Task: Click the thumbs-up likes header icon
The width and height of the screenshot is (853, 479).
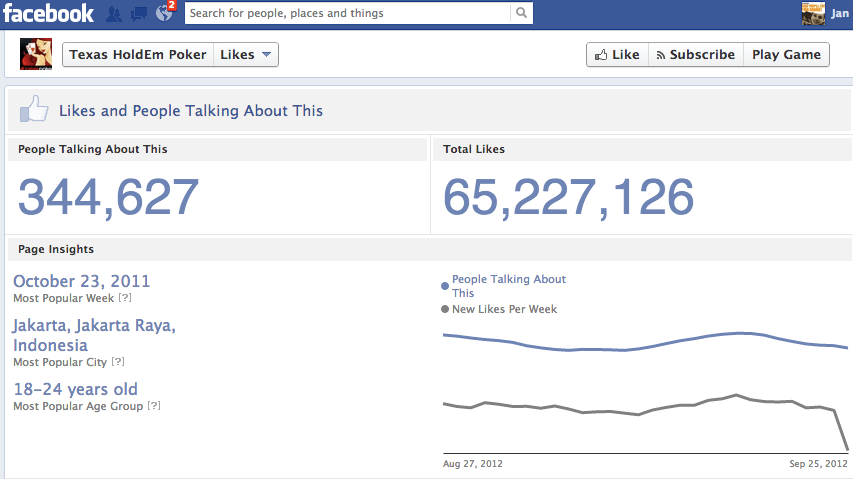Action: [34, 109]
